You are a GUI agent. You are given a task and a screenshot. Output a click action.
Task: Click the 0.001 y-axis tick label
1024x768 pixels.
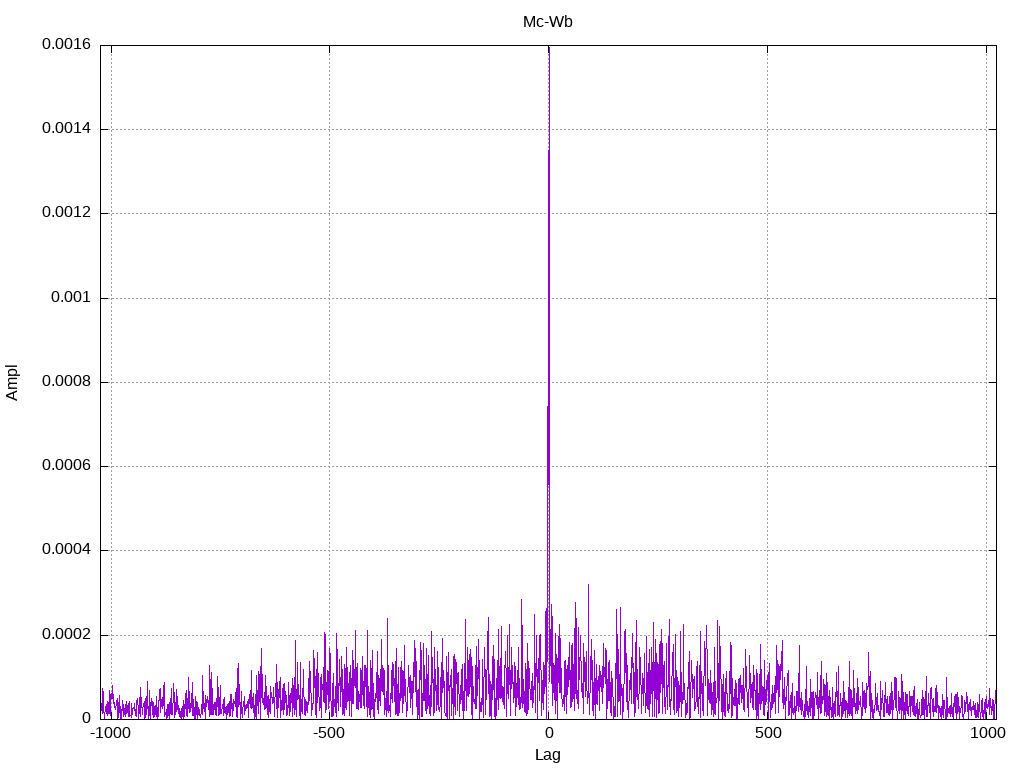(70, 298)
